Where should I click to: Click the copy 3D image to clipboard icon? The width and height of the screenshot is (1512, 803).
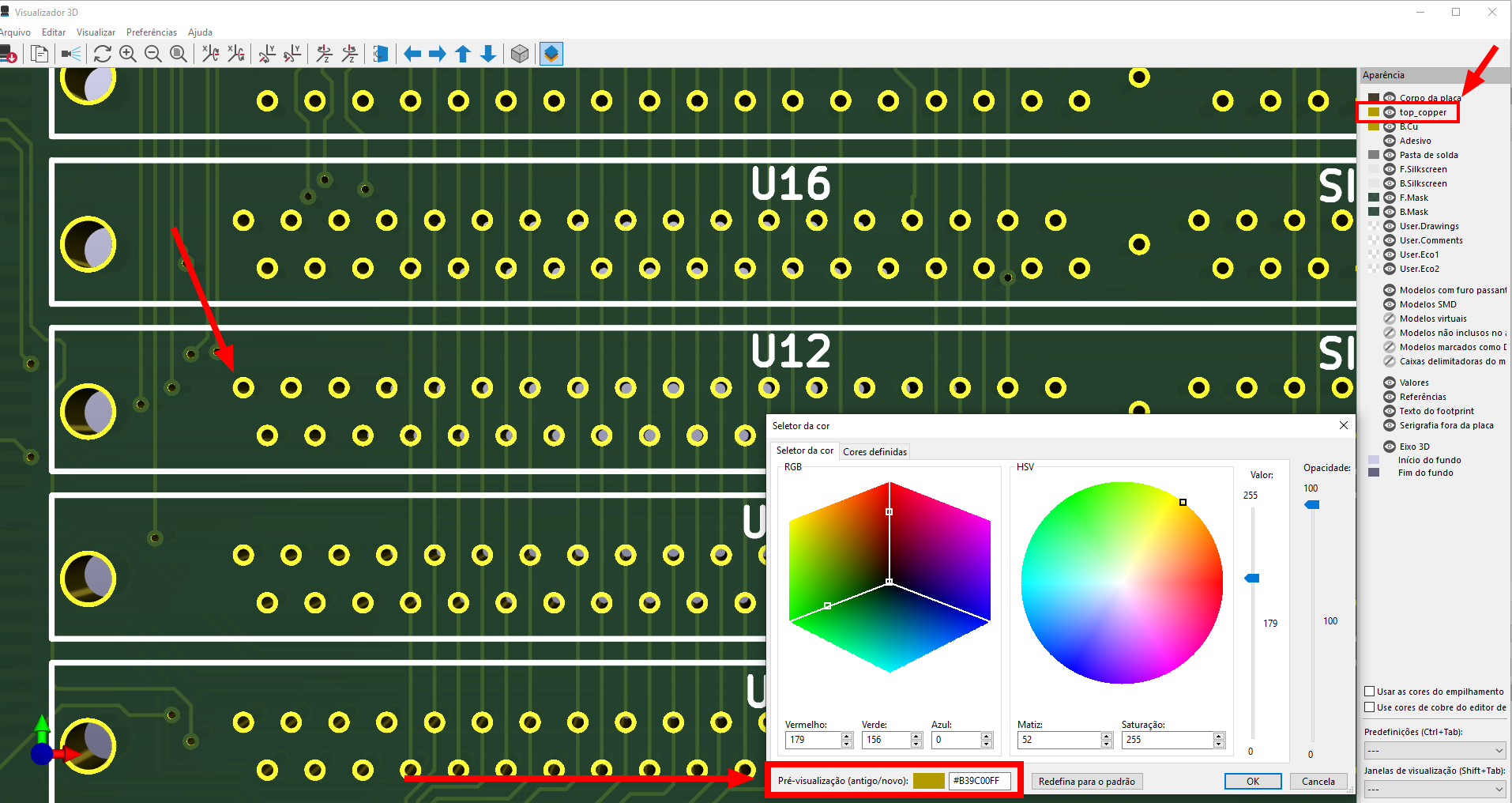click(x=39, y=54)
